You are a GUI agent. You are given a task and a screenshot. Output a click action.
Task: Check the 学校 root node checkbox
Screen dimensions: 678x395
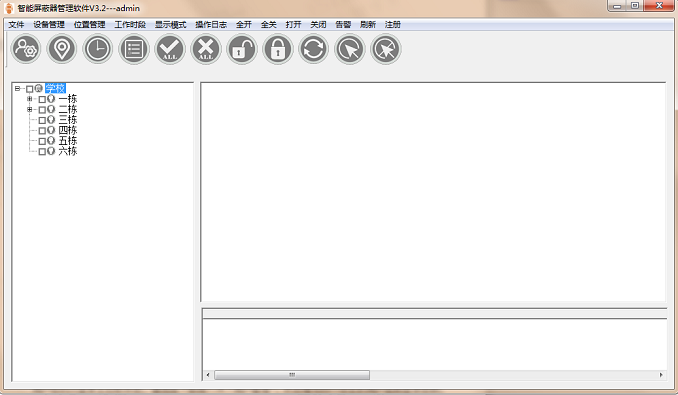pyautogui.click(x=29, y=89)
